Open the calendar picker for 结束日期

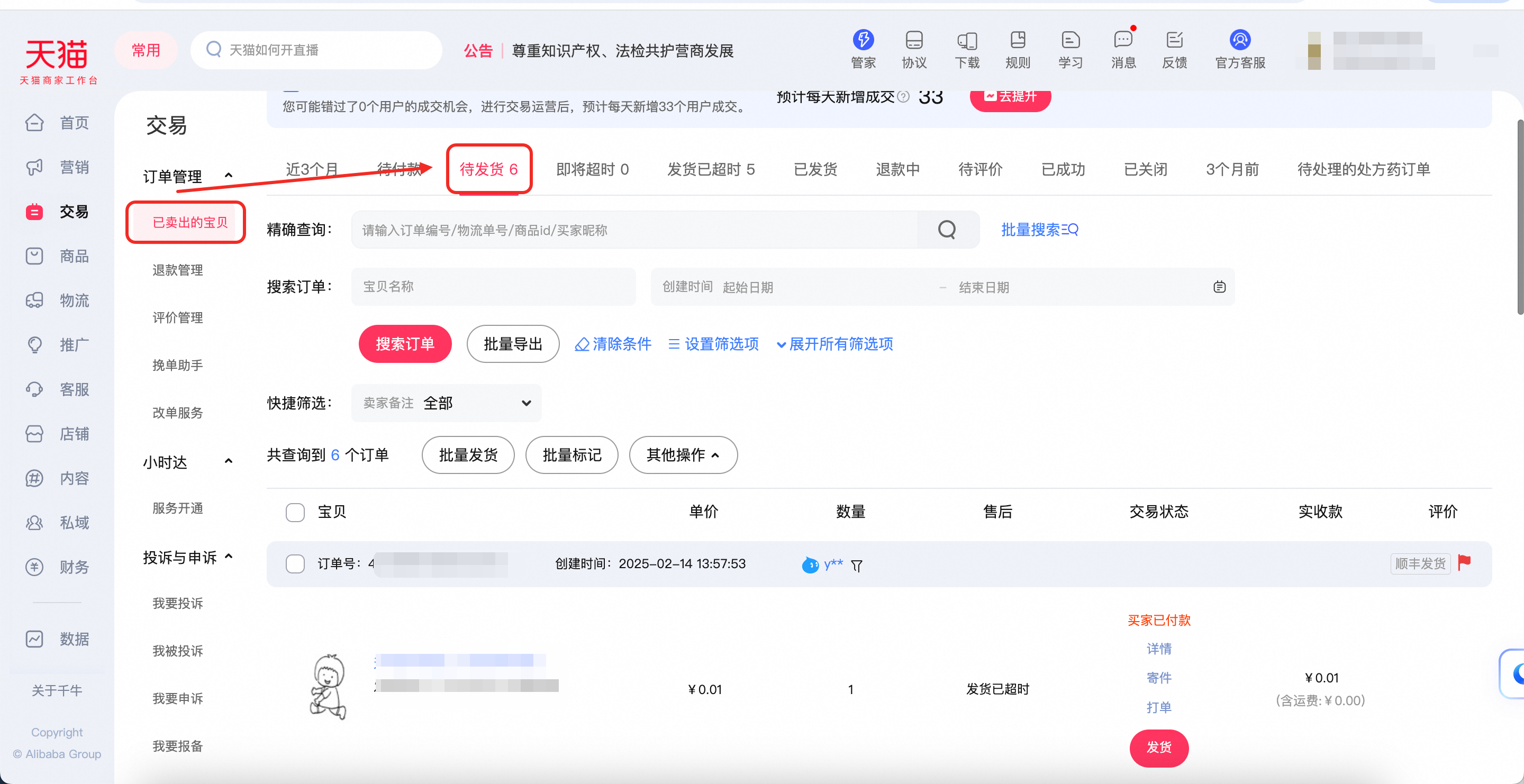pyautogui.click(x=1219, y=287)
